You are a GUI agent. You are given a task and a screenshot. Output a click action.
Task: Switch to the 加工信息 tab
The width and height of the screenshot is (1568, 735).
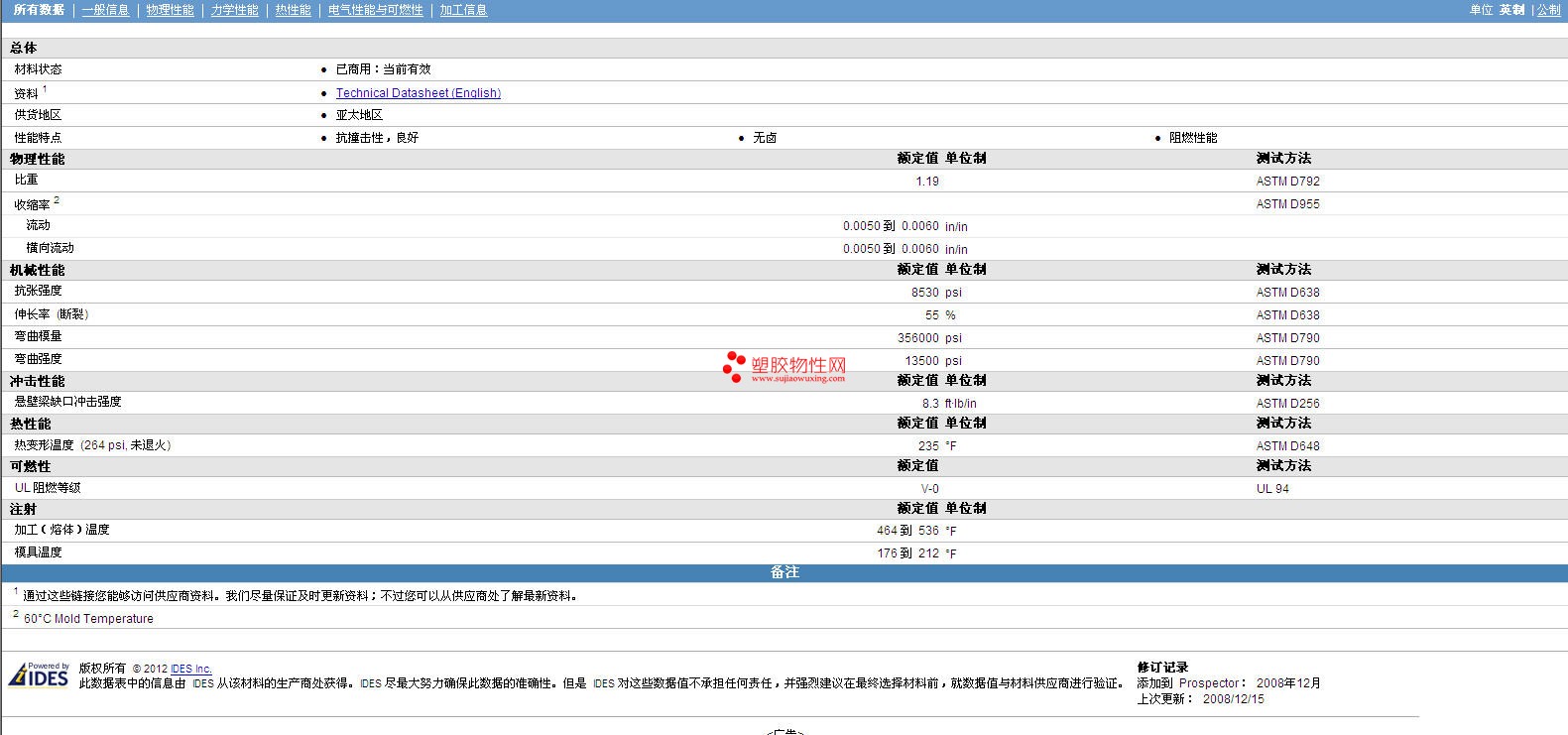tap(463, 10)
